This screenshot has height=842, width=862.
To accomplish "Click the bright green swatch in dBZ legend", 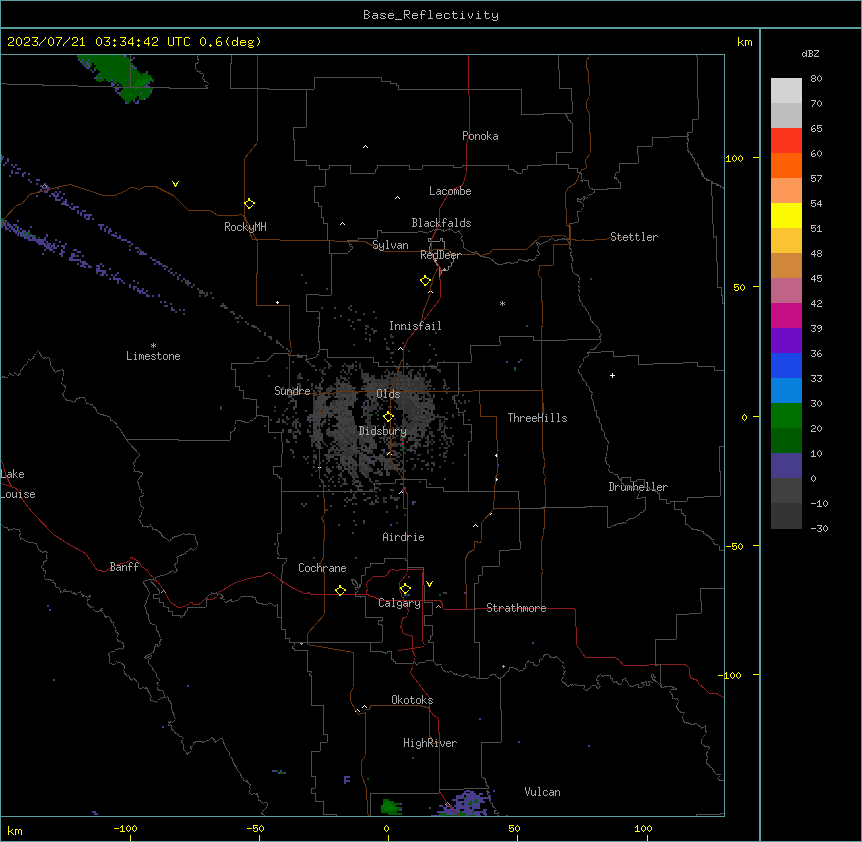I will click(786, 416).
